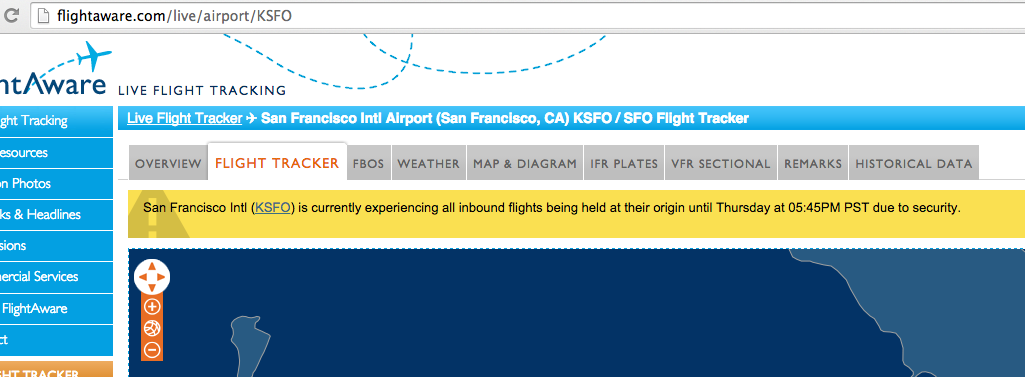Open the Remarks tab
Image resolution: width=1025 pixels, height=377 pixels.
[x=813, y=163]
